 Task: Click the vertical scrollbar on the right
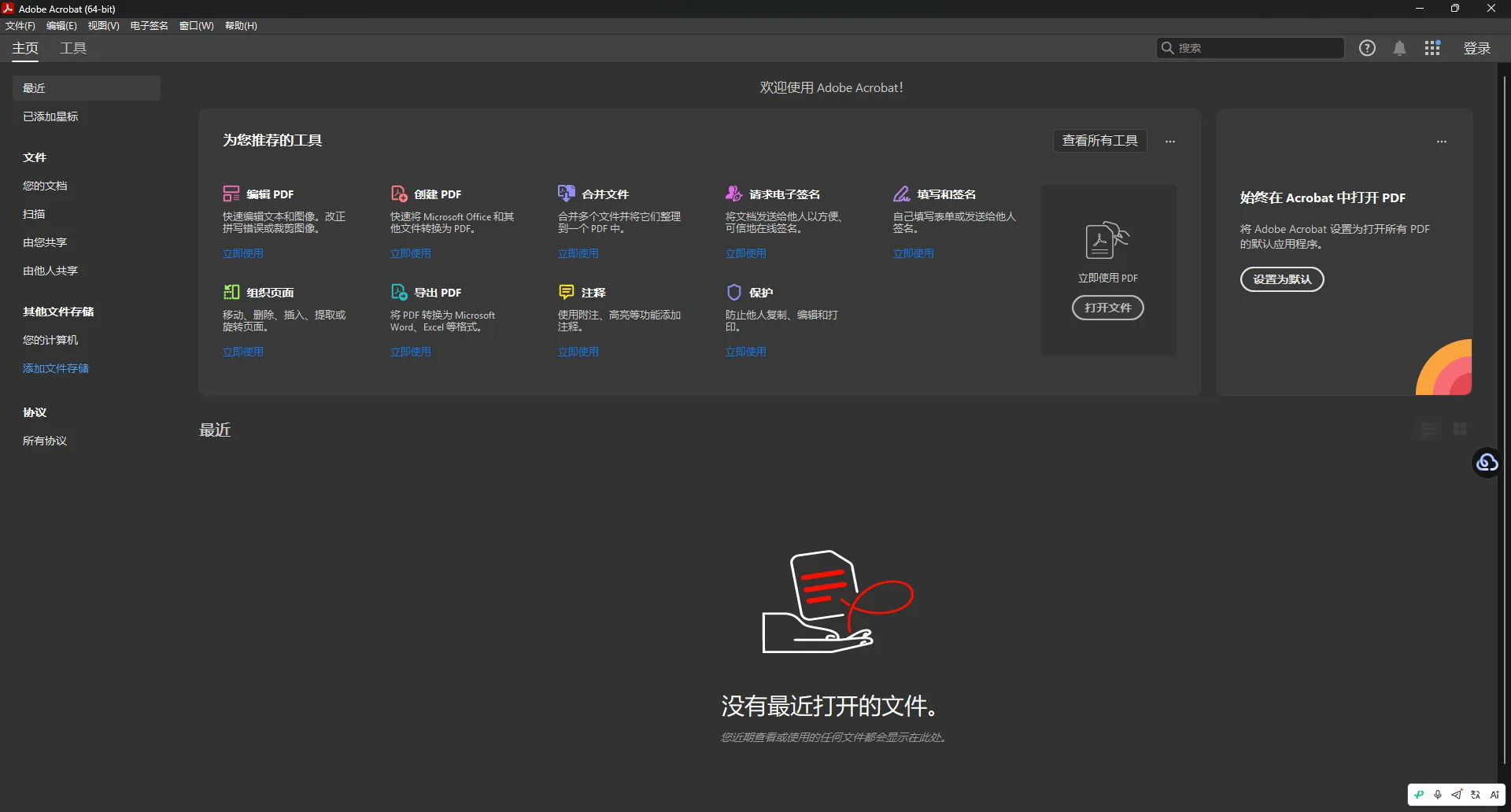pyautogui.click(x=1504, y=419)
